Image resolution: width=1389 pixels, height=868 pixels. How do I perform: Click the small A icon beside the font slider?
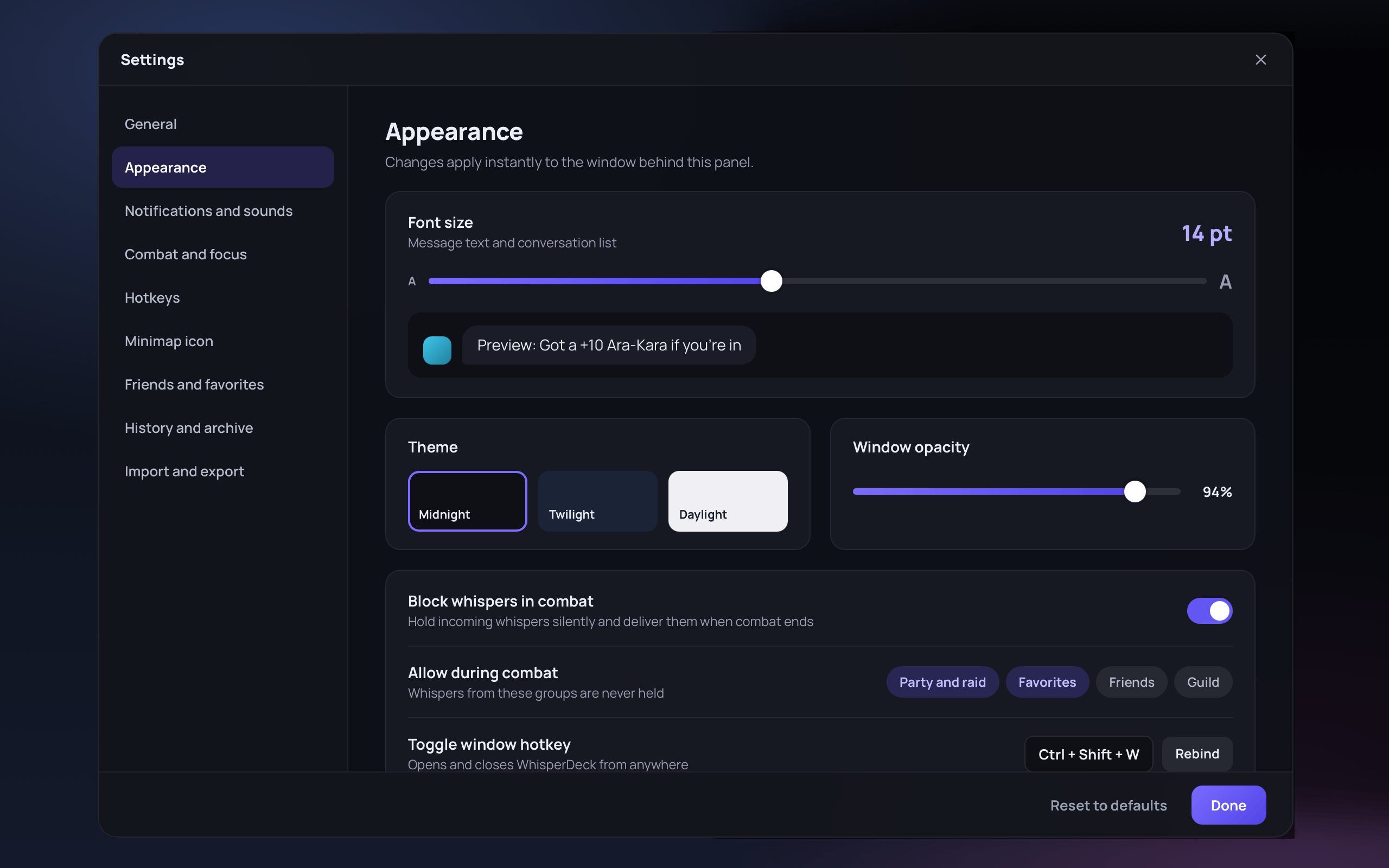pos(411,282)
